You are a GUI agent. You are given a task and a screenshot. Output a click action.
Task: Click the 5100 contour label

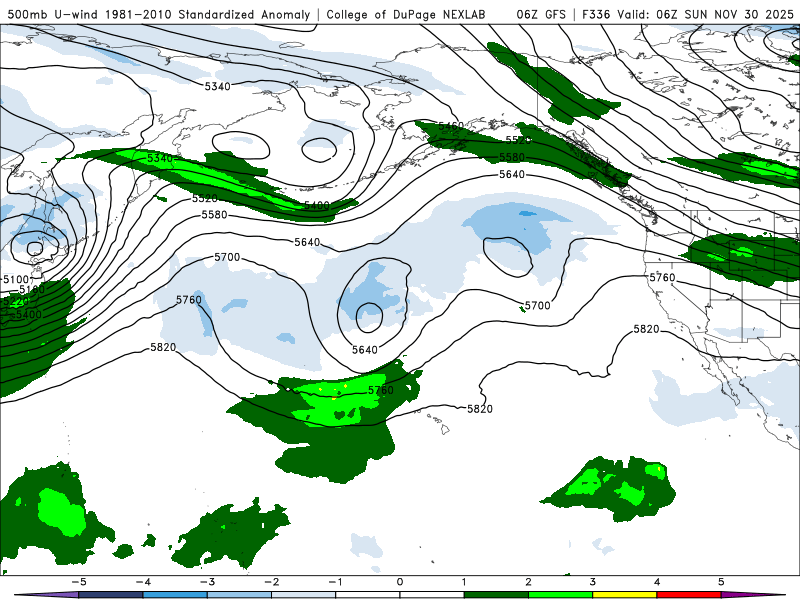16,279
